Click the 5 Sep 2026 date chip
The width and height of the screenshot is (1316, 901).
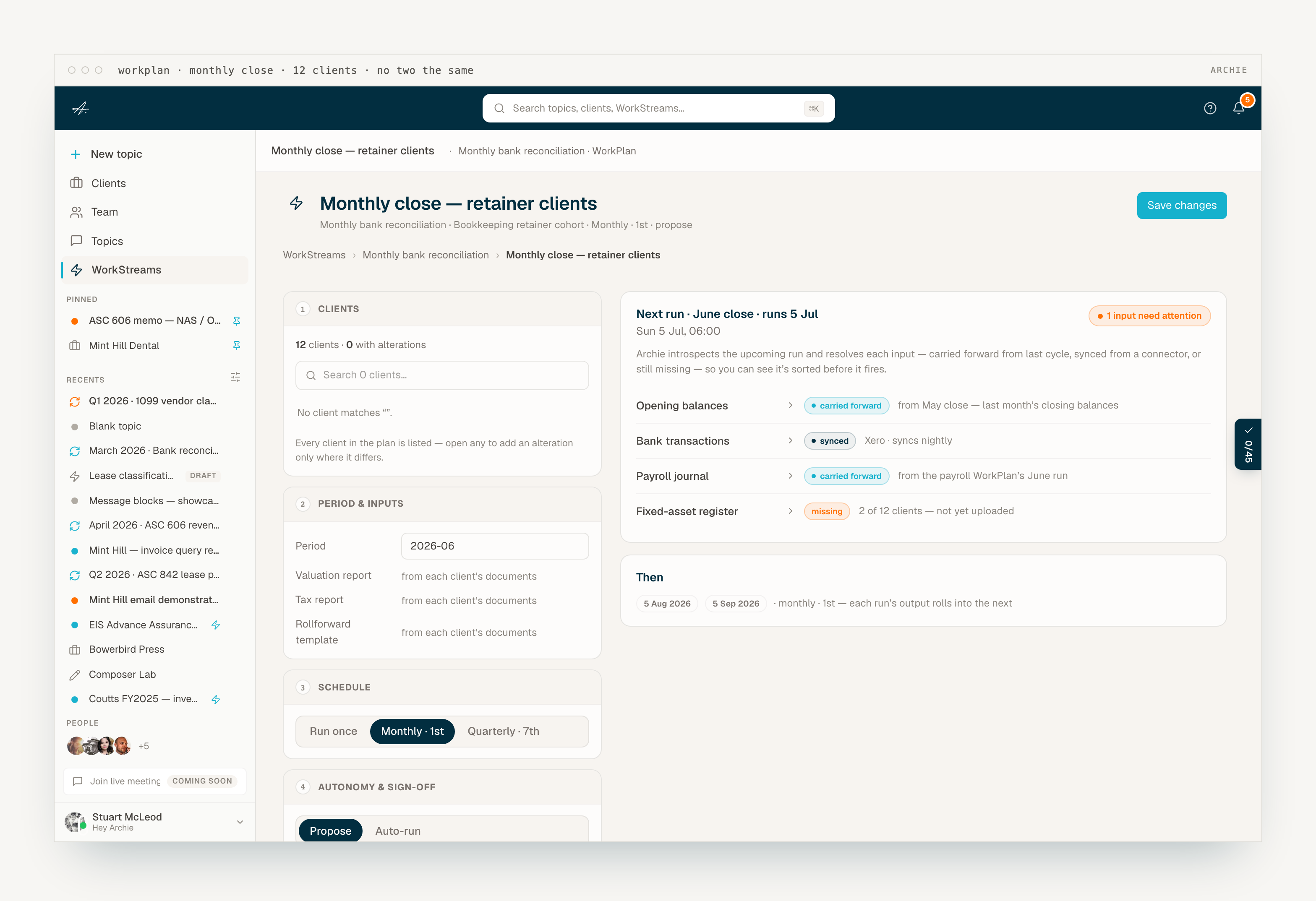coord(735,603)
